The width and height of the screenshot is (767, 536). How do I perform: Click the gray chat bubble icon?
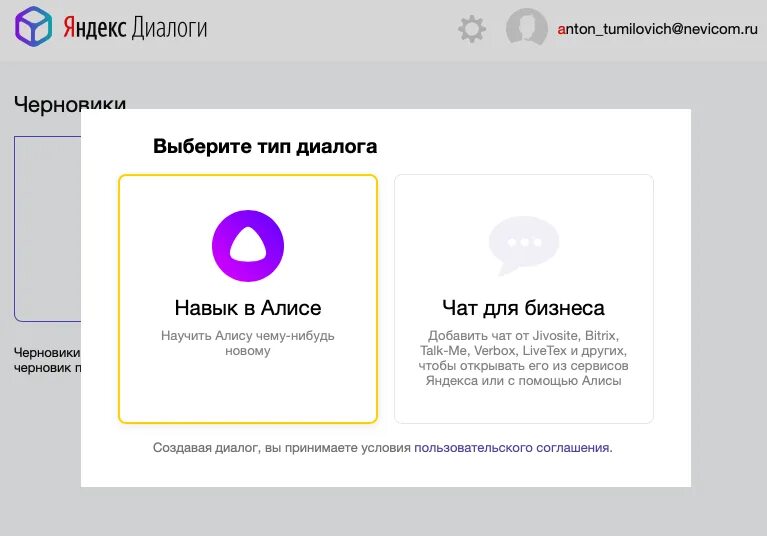pyautogui.click(x=523, y=246)
